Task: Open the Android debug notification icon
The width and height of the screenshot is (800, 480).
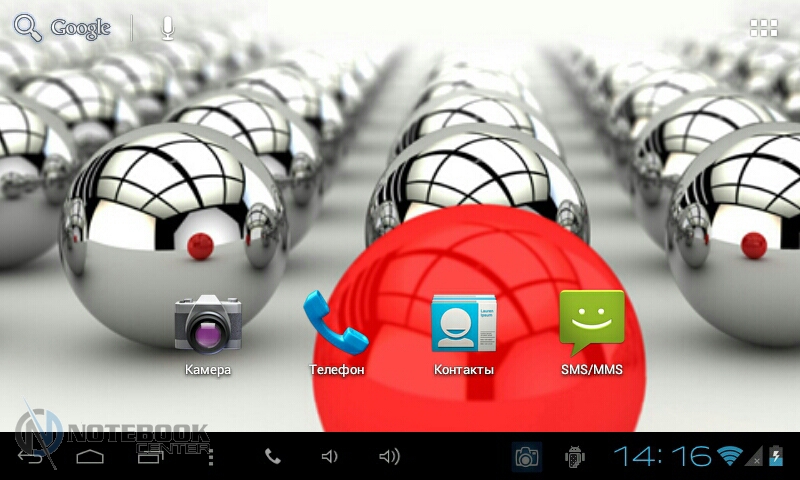Action: 574,457
